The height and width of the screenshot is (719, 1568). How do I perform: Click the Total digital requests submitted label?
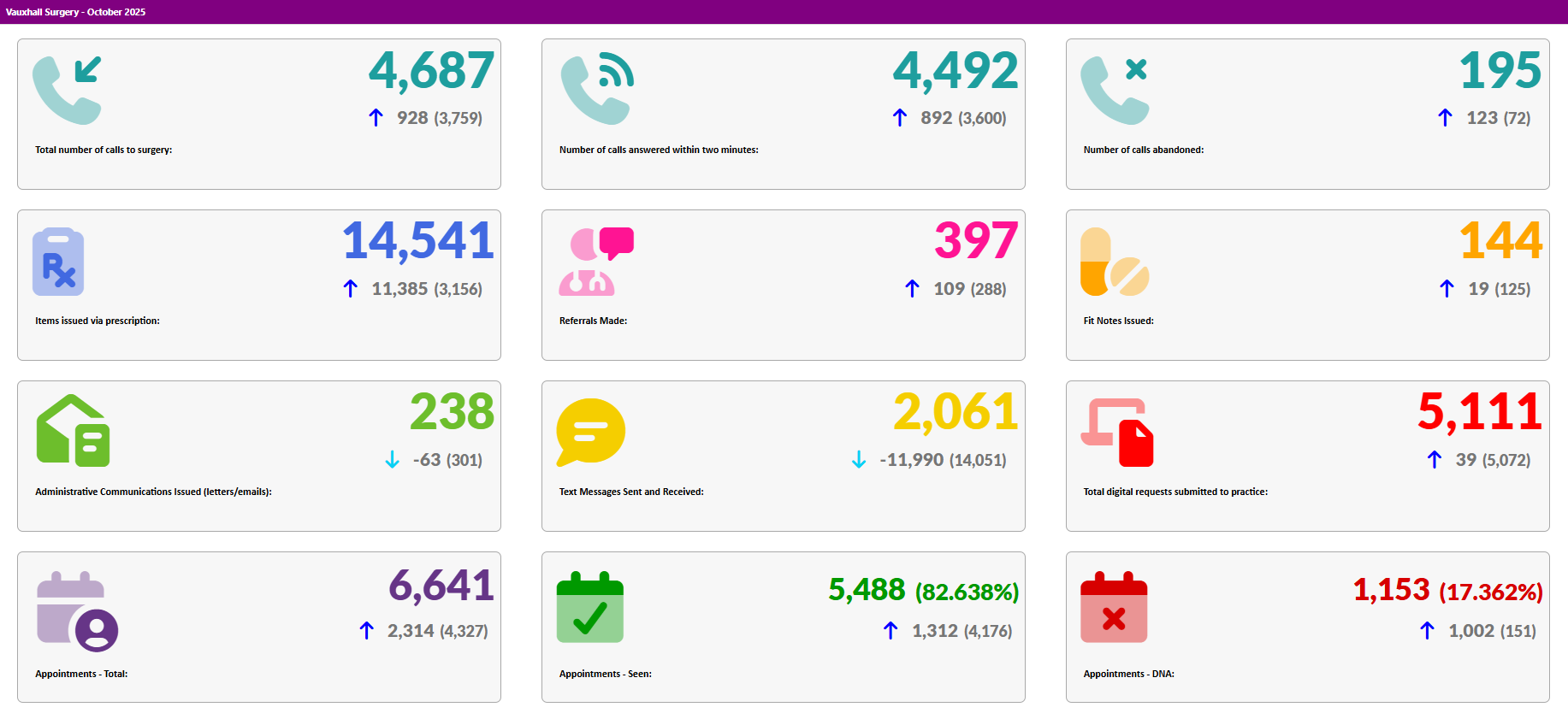pyautogui.click(x=1175, y=492)
